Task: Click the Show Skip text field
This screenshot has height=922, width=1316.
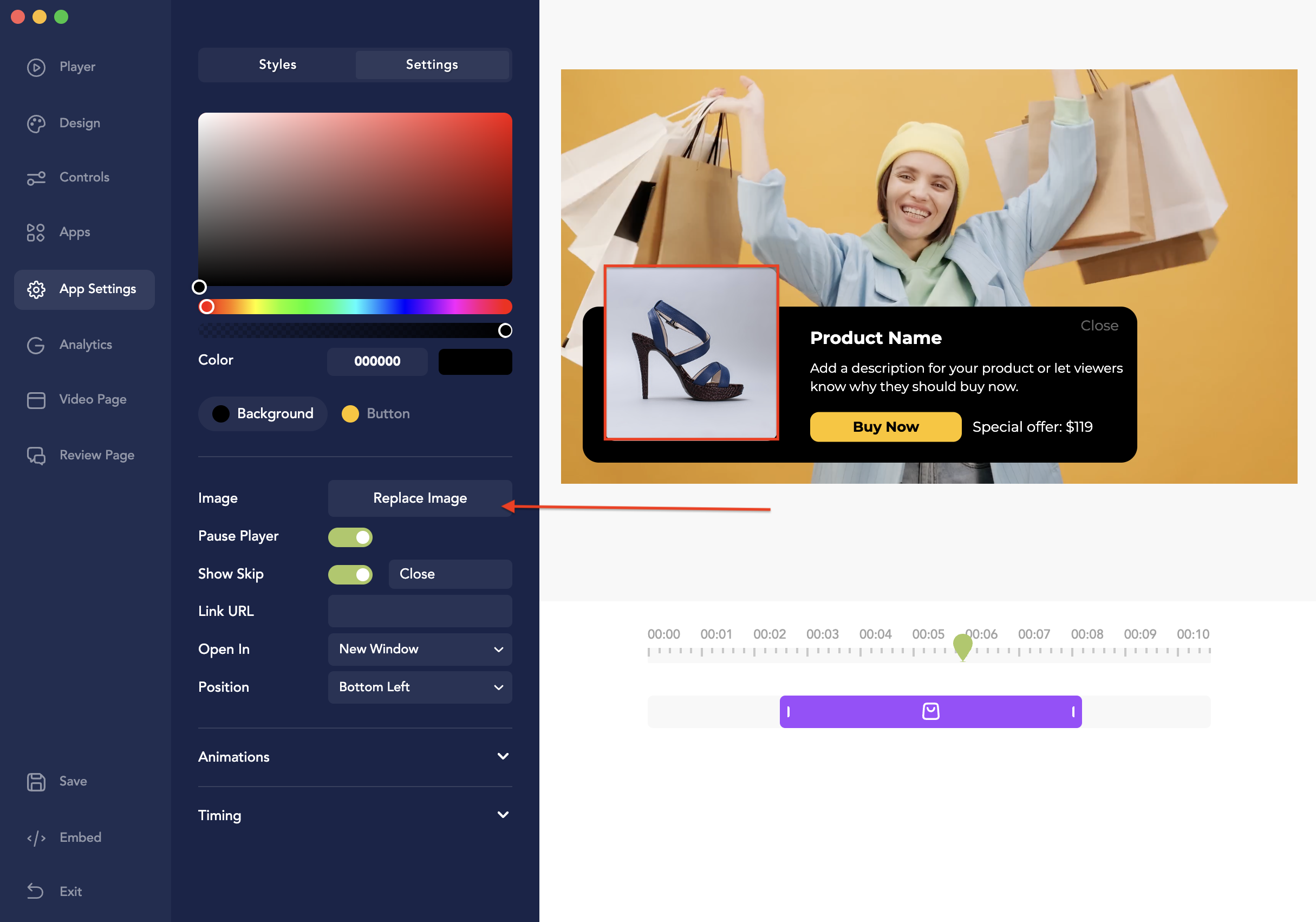Action: 450,574
